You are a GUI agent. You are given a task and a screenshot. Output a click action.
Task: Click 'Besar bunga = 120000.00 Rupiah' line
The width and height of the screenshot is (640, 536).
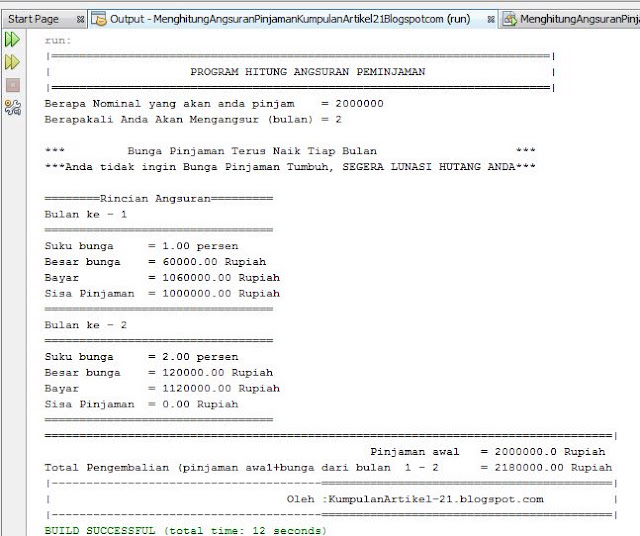159,373
